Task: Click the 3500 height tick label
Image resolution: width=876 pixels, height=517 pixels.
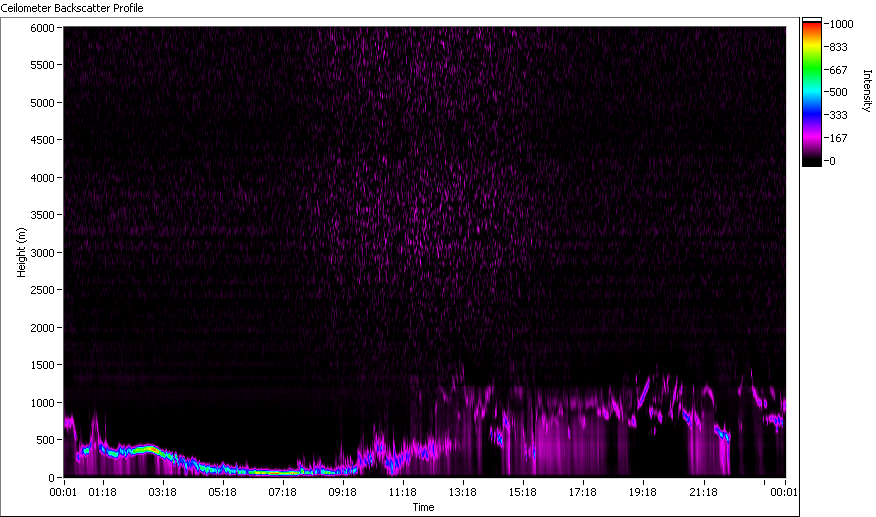Action: pyautogui.click(x=42, y=215)
